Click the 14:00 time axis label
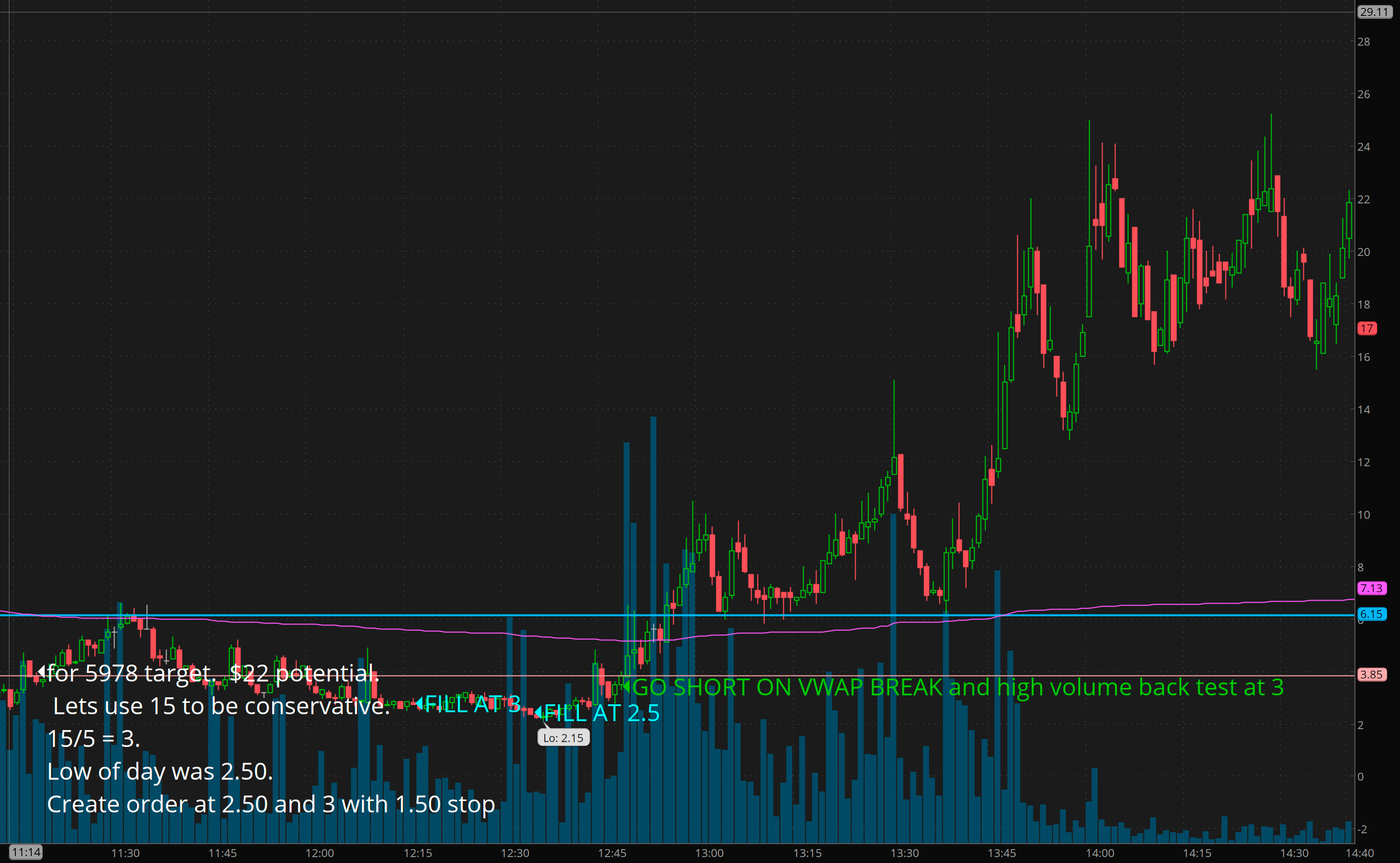1400x863 pixels. (1100, 853)
